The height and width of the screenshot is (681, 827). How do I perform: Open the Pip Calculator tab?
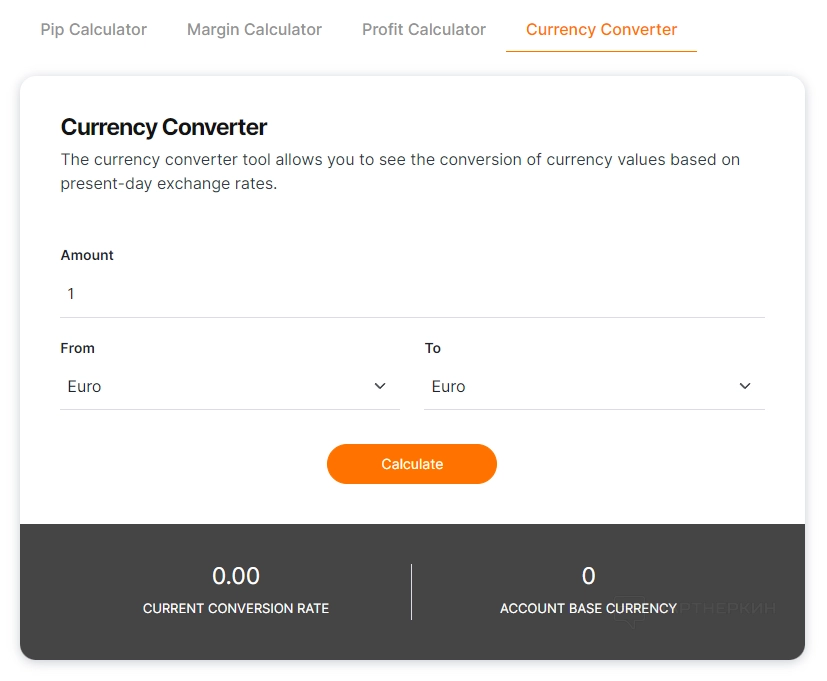pos(93,30)
